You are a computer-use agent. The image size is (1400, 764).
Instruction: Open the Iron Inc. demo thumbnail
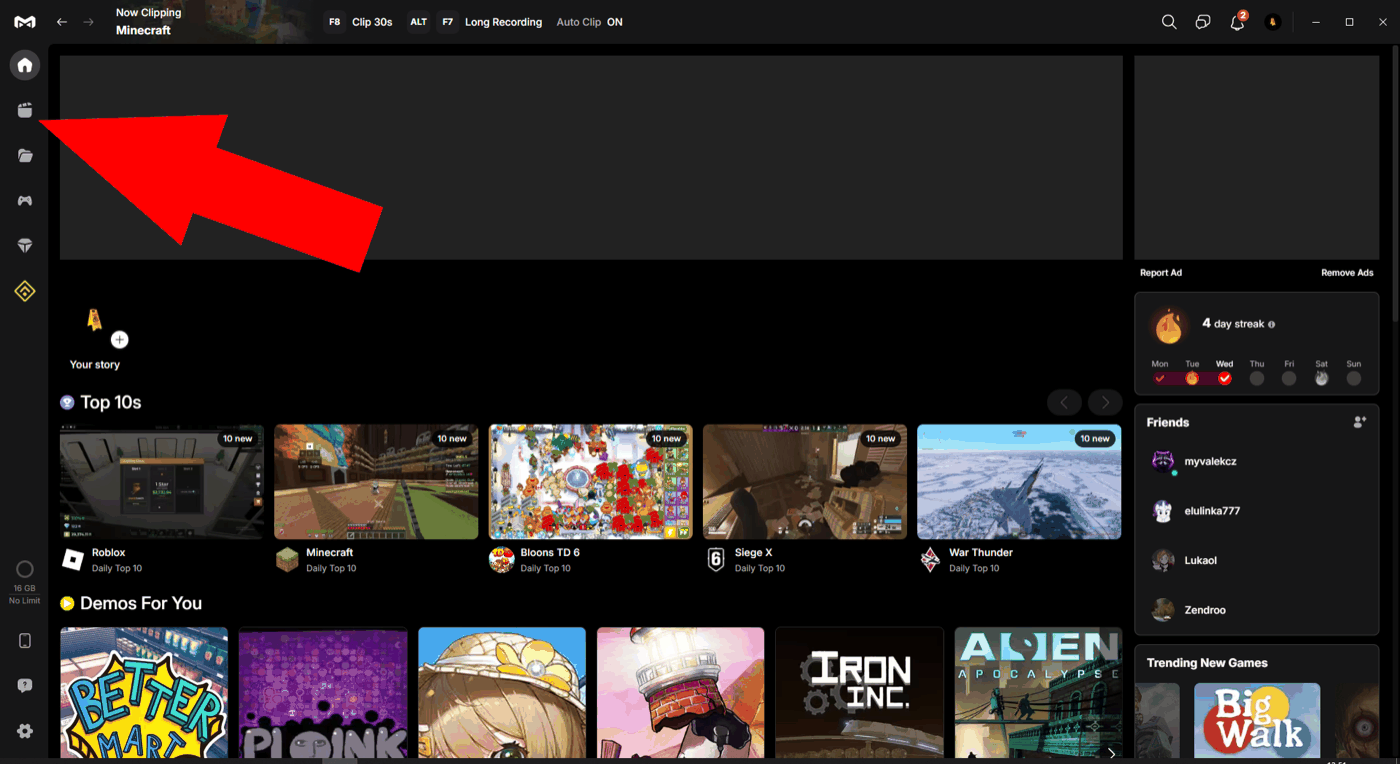pos(859,692)
